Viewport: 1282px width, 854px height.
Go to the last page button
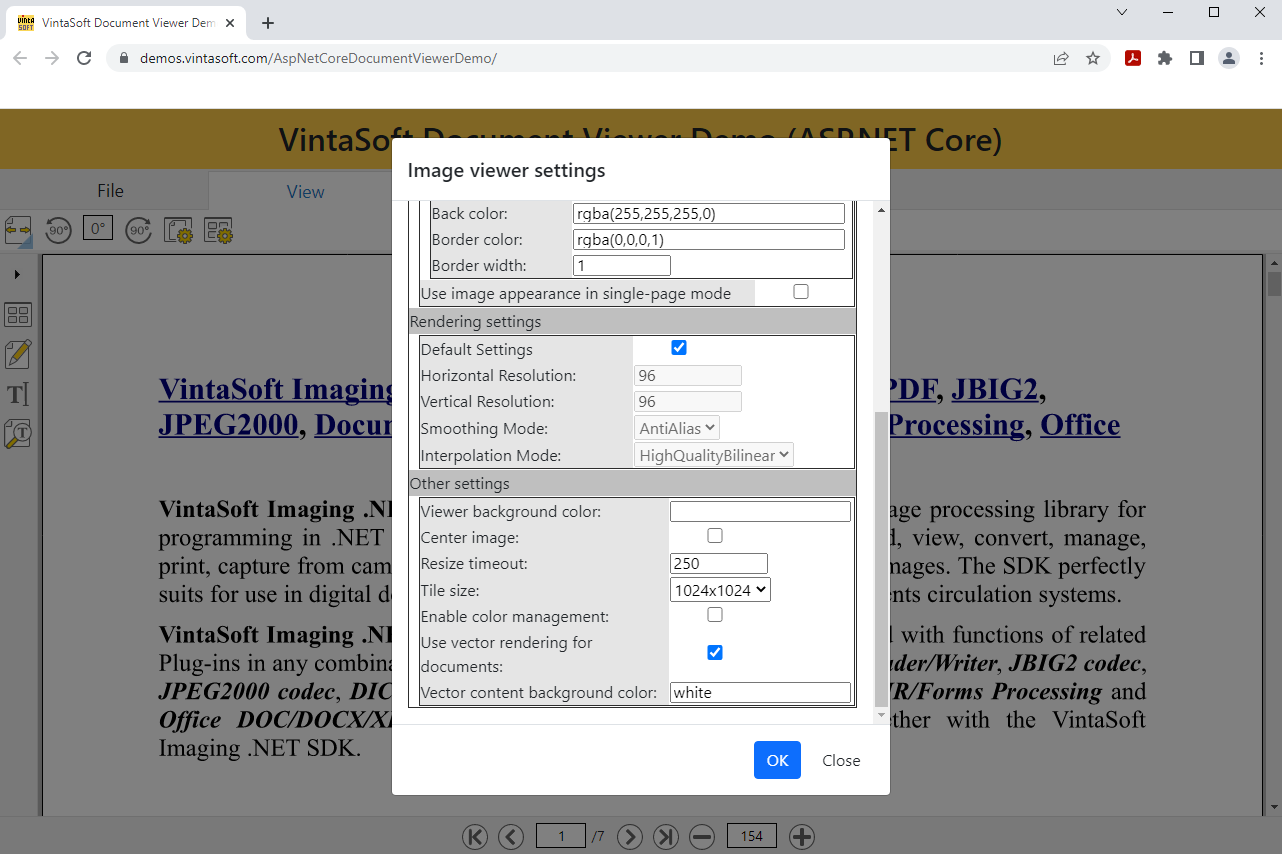tap(666, 836)
